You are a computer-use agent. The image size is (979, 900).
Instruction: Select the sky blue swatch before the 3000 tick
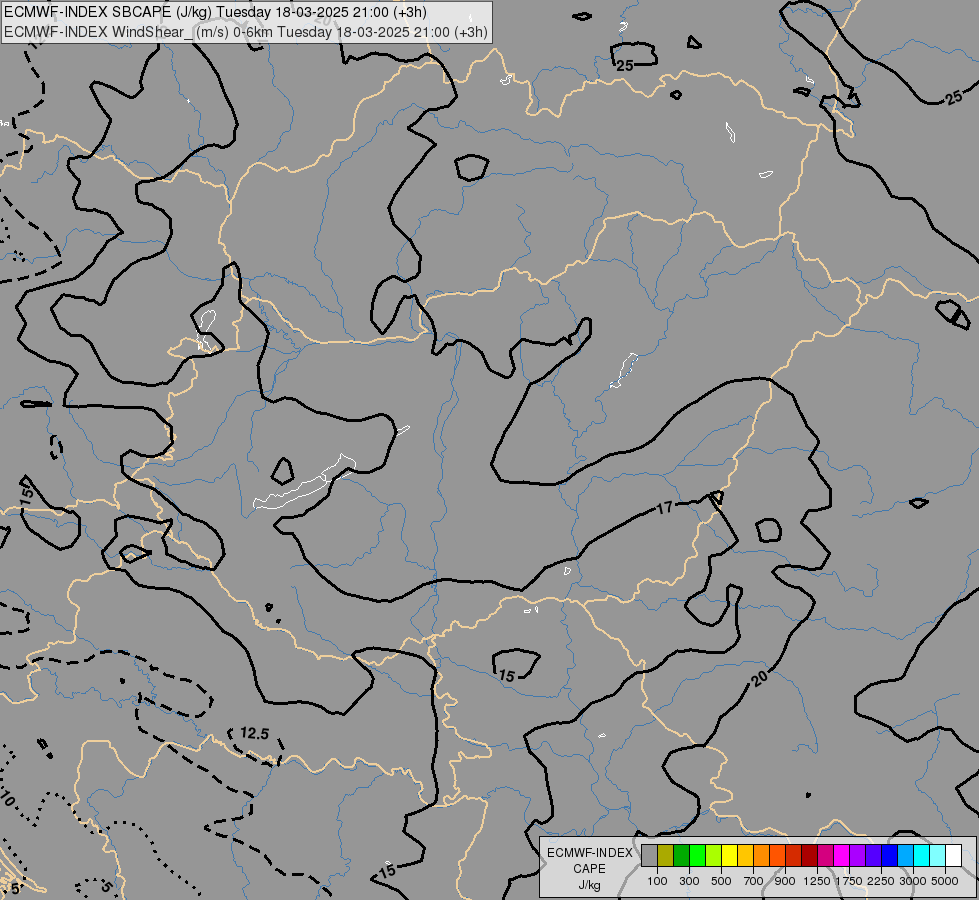pyautogui.click(x=906, y=856)
